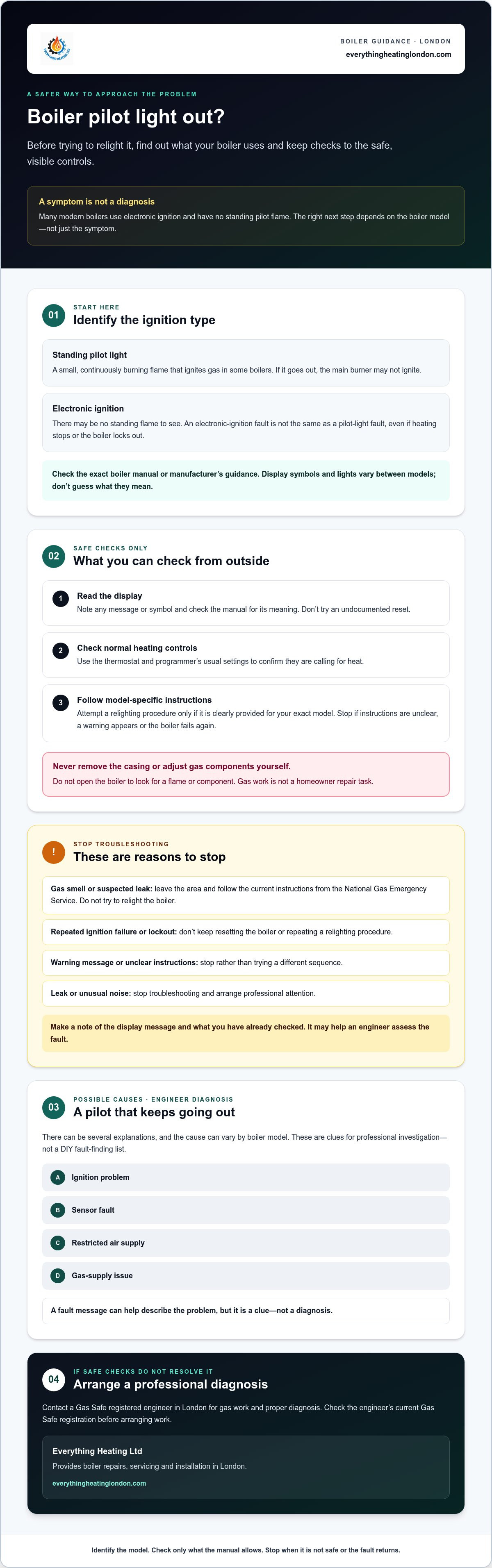The height and width of the screenshot is (1568, 492).
Task: Click the 04 step badge
Action: [x=54, y=1379]
